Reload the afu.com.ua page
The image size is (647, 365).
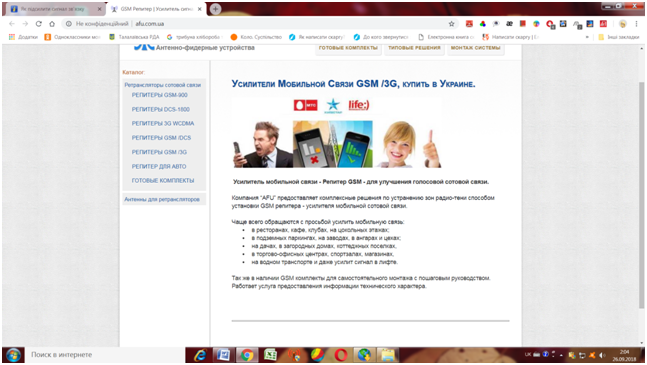38,24
